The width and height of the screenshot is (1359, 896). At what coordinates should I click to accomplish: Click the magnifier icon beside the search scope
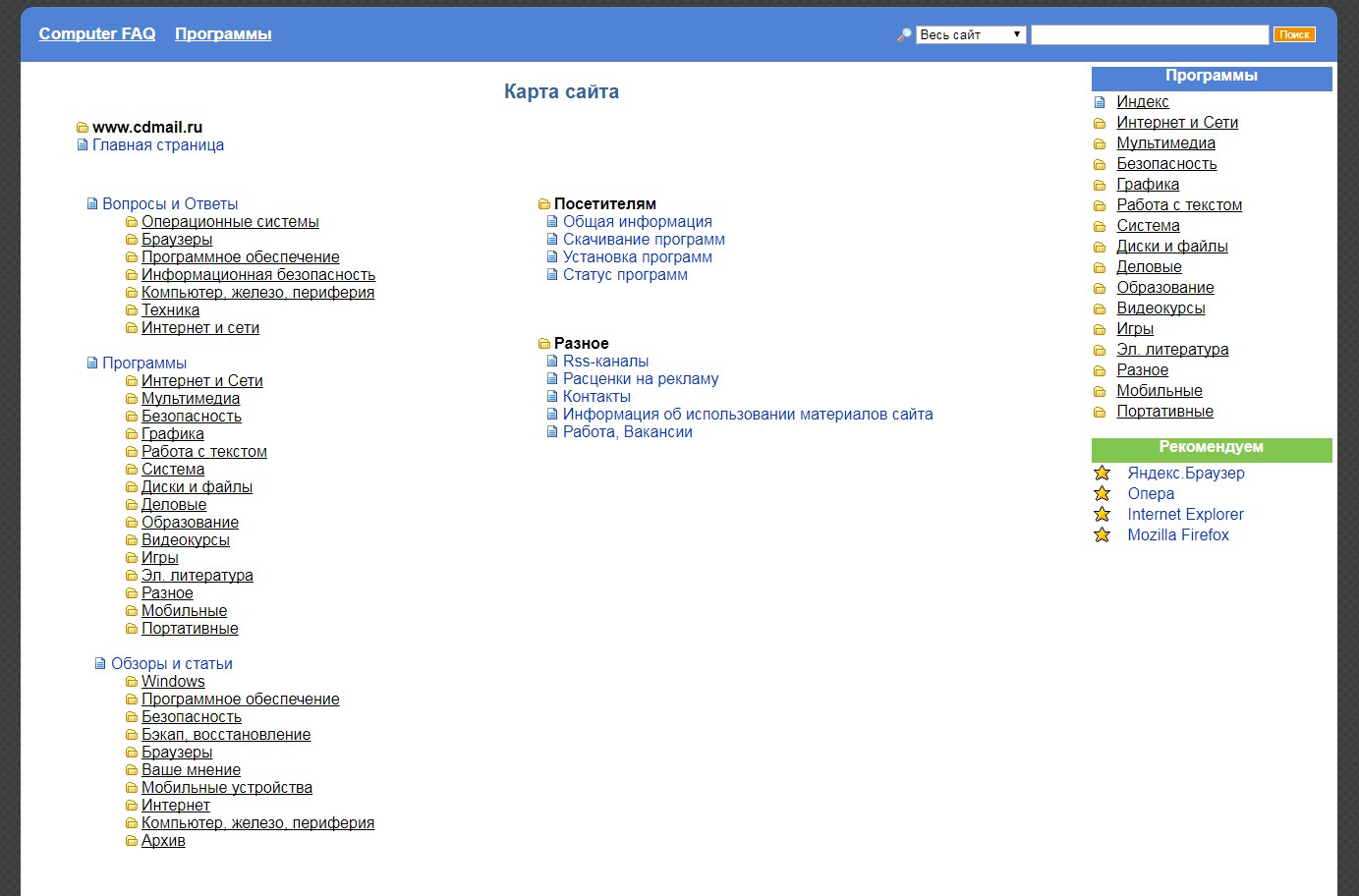point(904,34)
